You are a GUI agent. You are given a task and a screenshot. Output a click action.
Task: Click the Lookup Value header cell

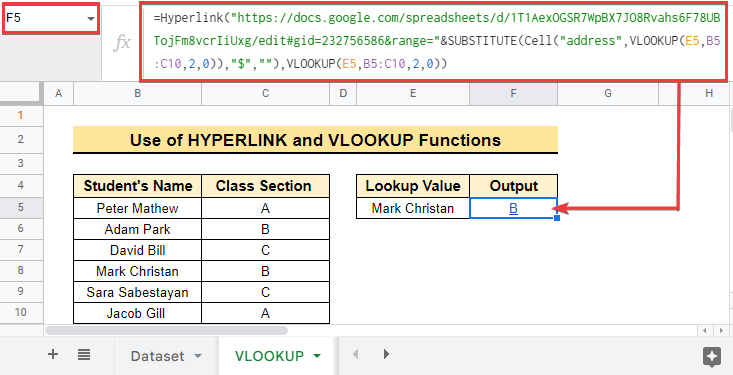coord(413,186)
